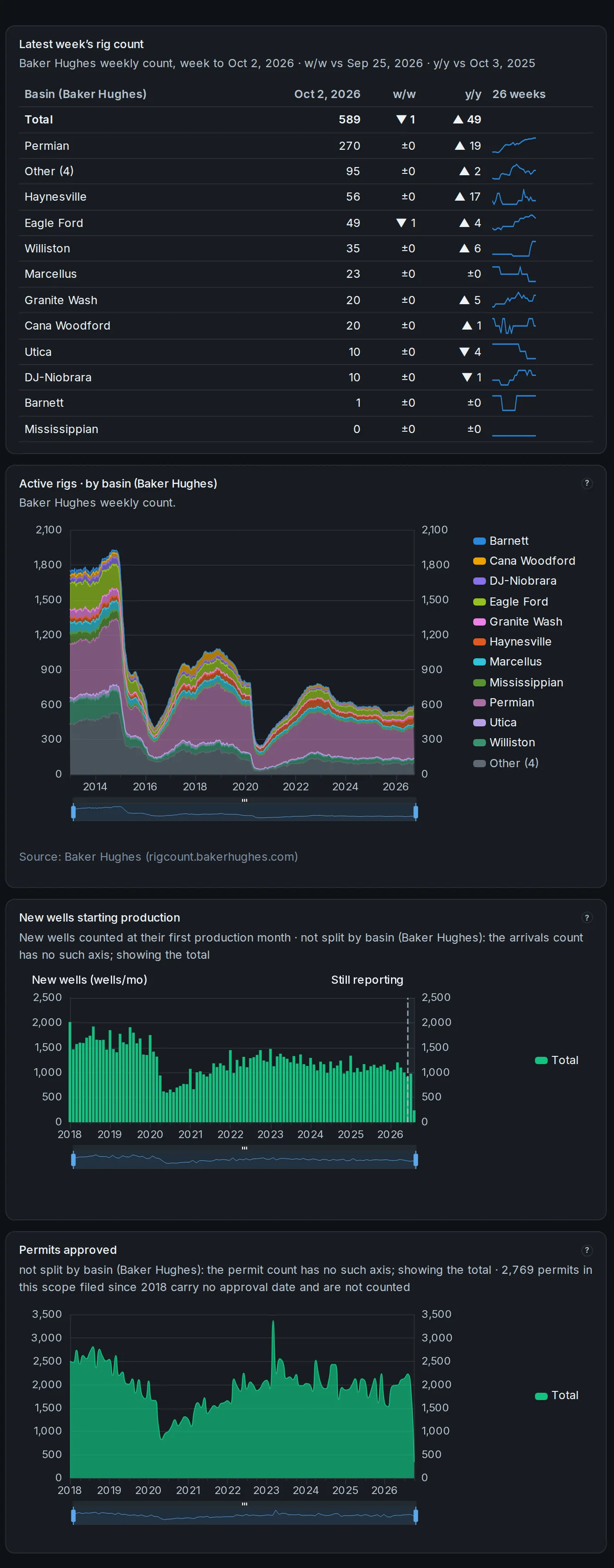Click Williston 26-week sparkline

coord(514,248)
